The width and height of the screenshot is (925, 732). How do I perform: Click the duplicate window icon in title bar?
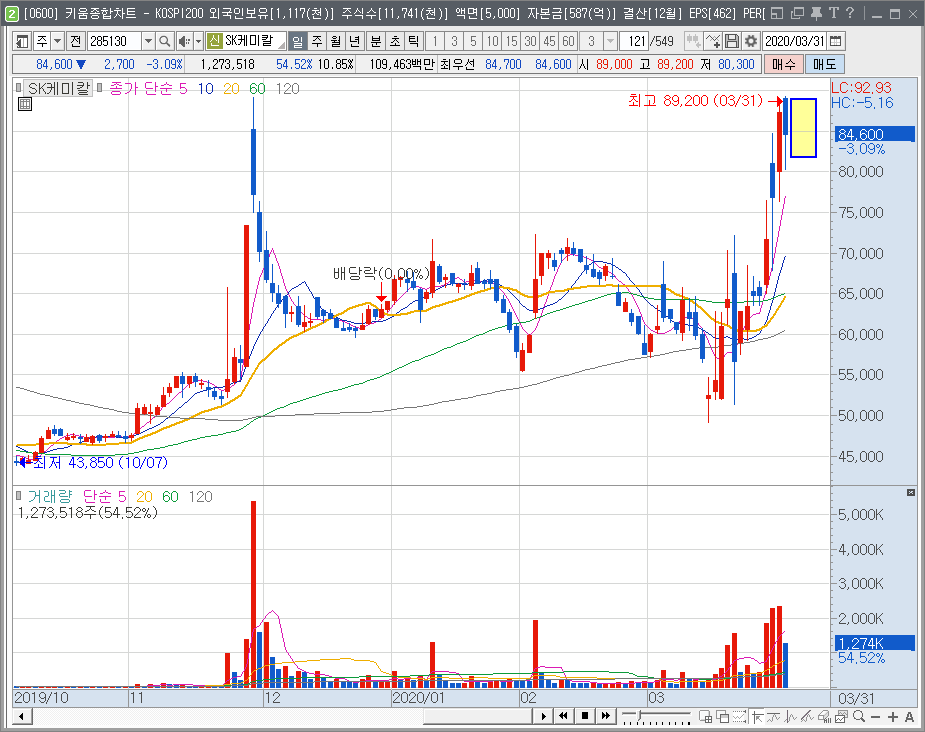(797, 13)
